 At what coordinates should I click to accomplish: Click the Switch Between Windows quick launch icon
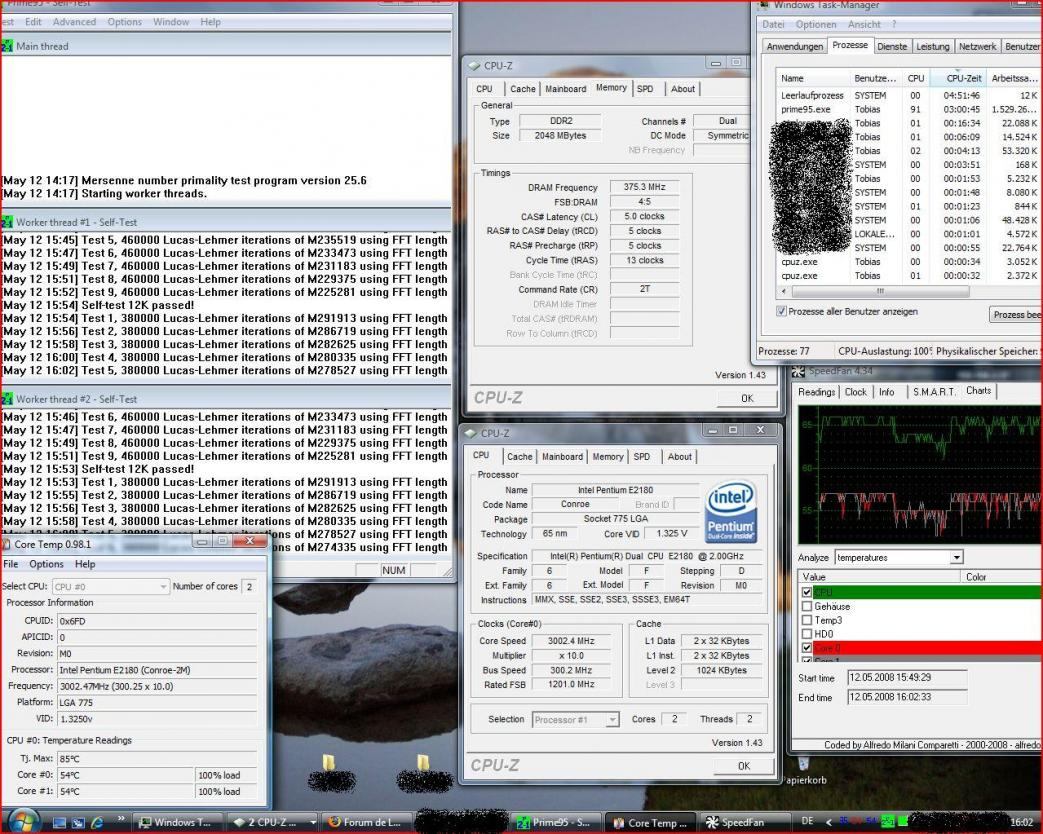coord(78,823)
